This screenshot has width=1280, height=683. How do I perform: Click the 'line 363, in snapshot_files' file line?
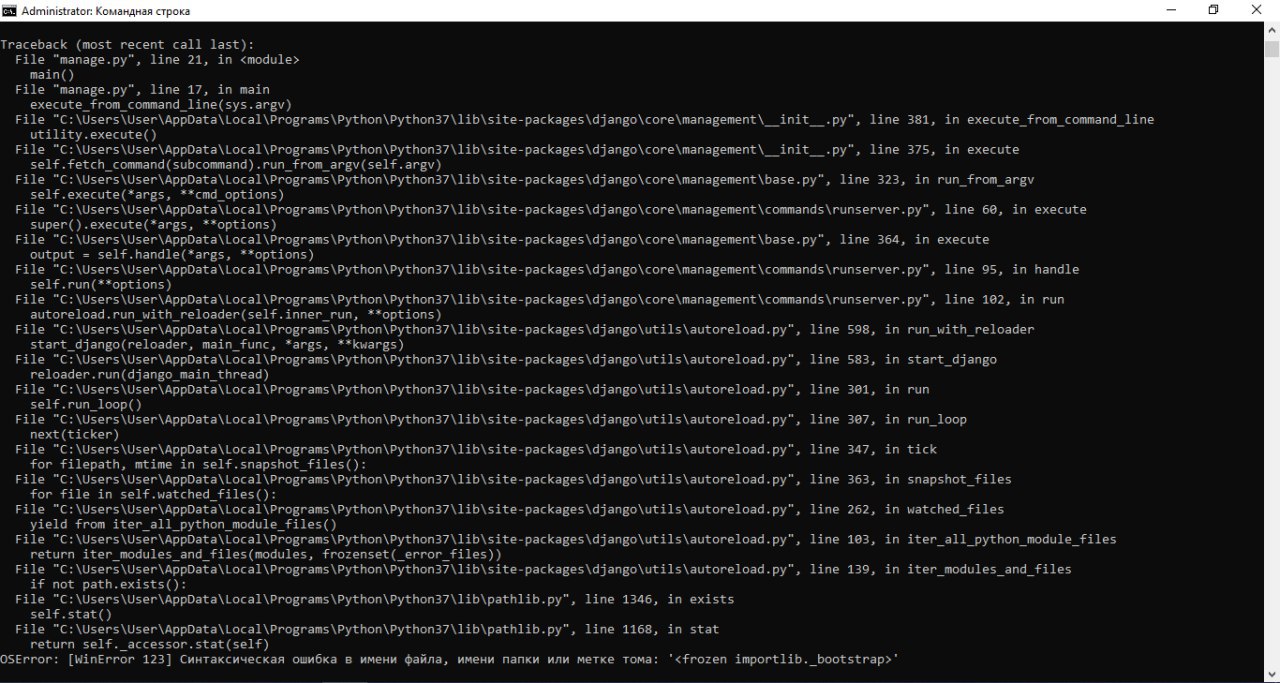[513, 480]
